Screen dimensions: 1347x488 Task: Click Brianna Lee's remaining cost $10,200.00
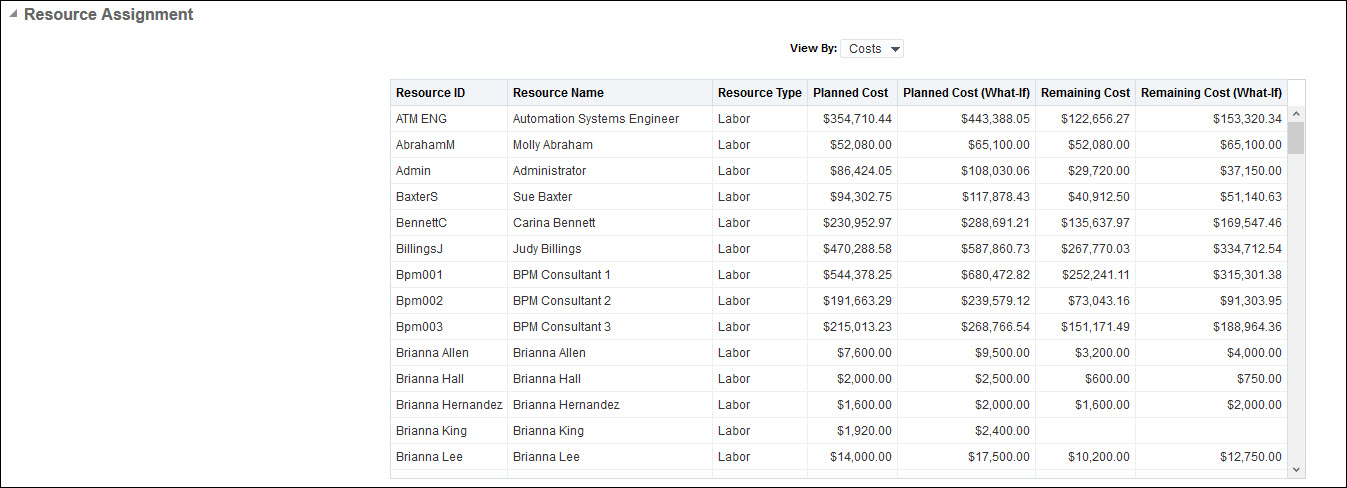[1095, 457]
